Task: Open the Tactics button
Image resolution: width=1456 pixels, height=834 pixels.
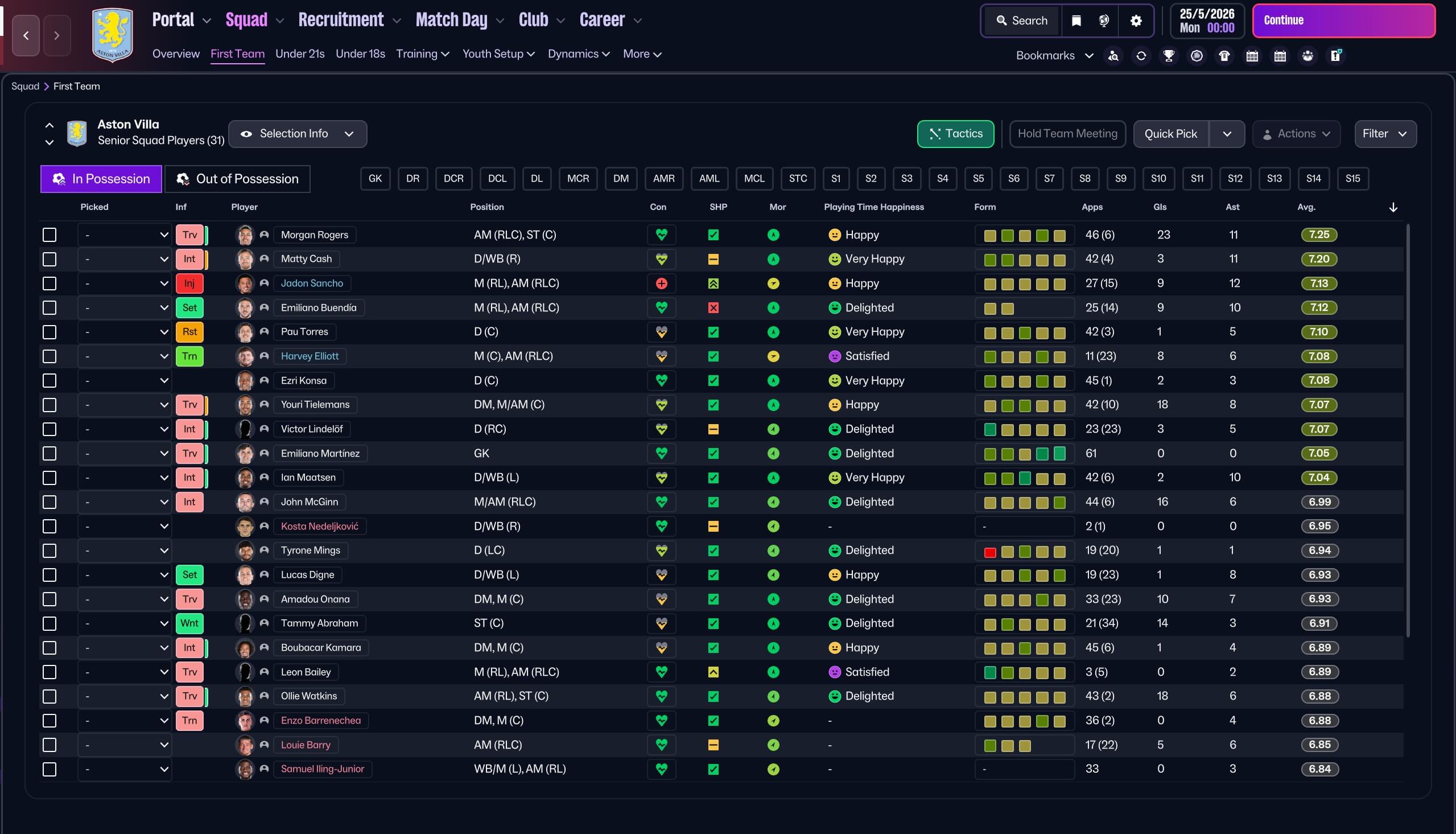Action: tap(955, 133)
